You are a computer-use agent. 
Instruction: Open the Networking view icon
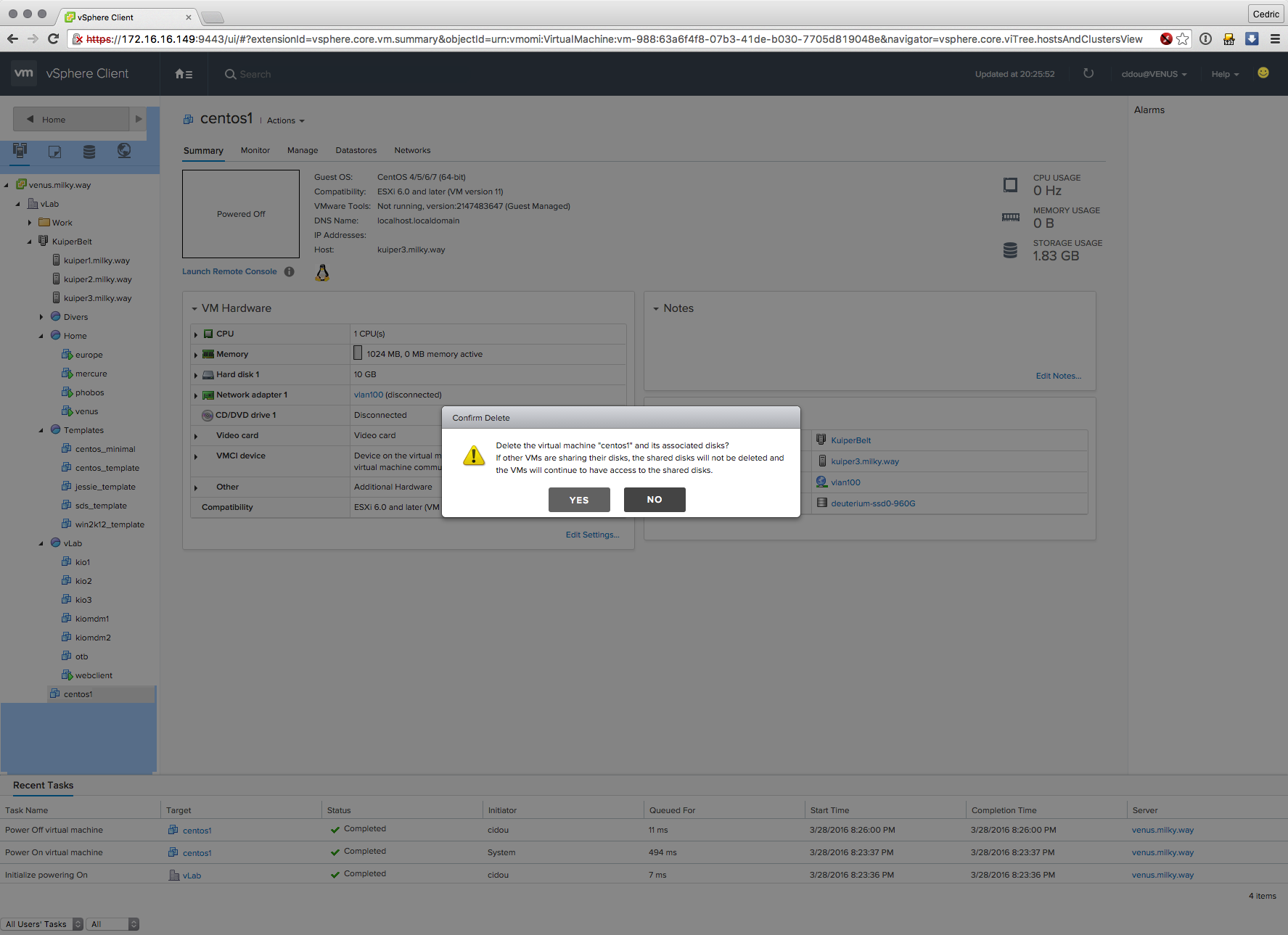[124, 151]
